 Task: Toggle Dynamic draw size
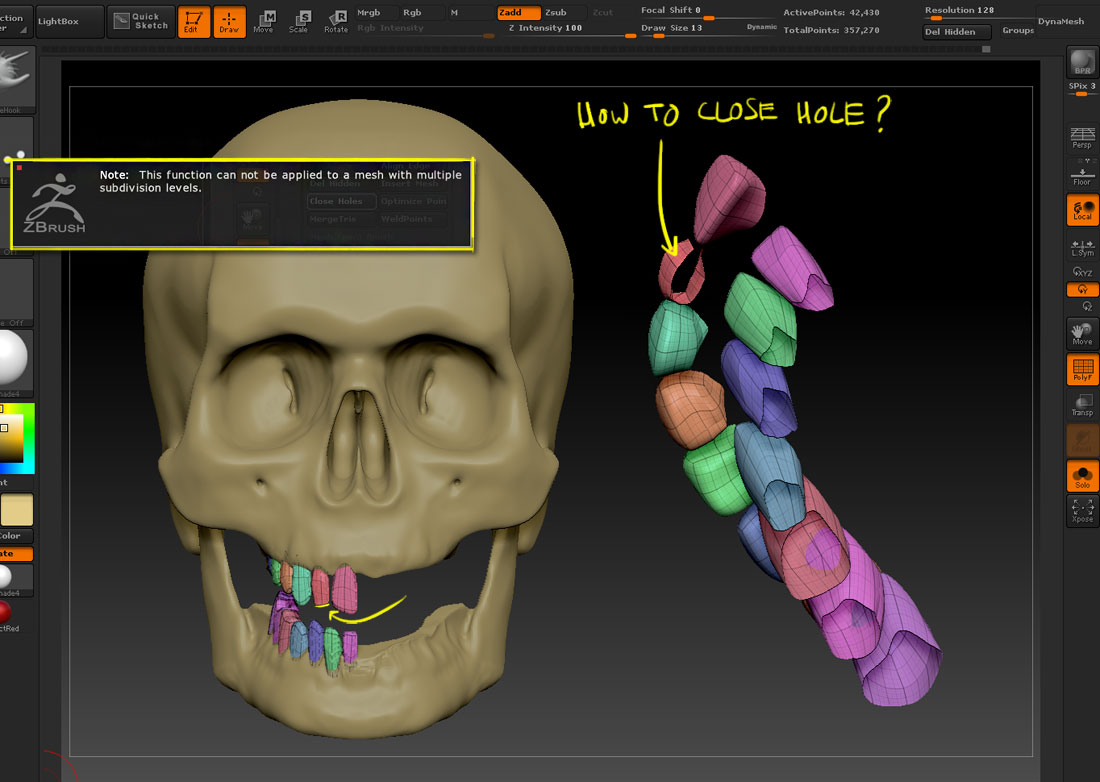coord(761,27)
